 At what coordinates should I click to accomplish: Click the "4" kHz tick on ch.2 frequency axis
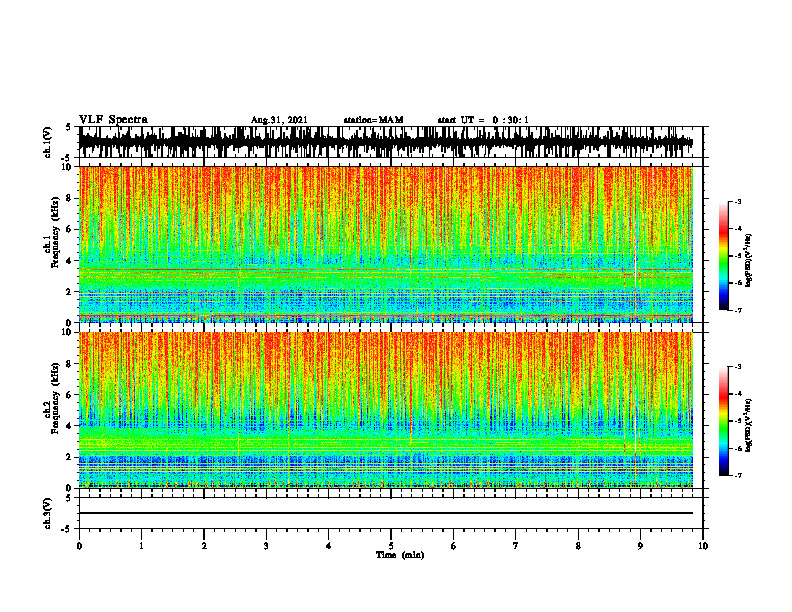70,426
